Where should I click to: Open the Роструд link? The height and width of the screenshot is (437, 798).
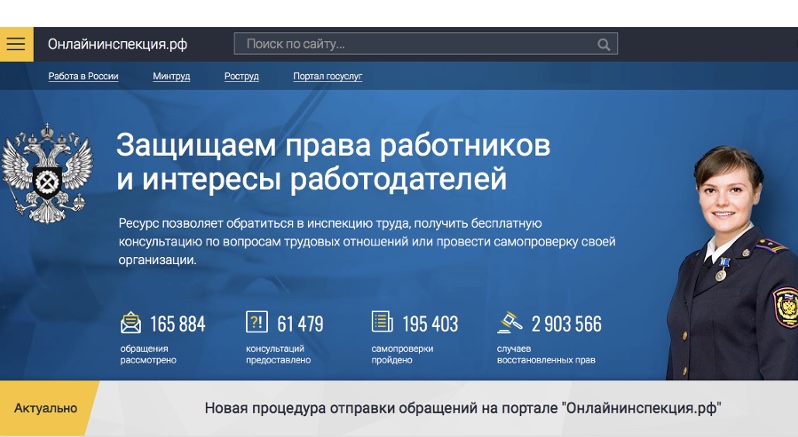pyautogui.click(x=241, y=76)
